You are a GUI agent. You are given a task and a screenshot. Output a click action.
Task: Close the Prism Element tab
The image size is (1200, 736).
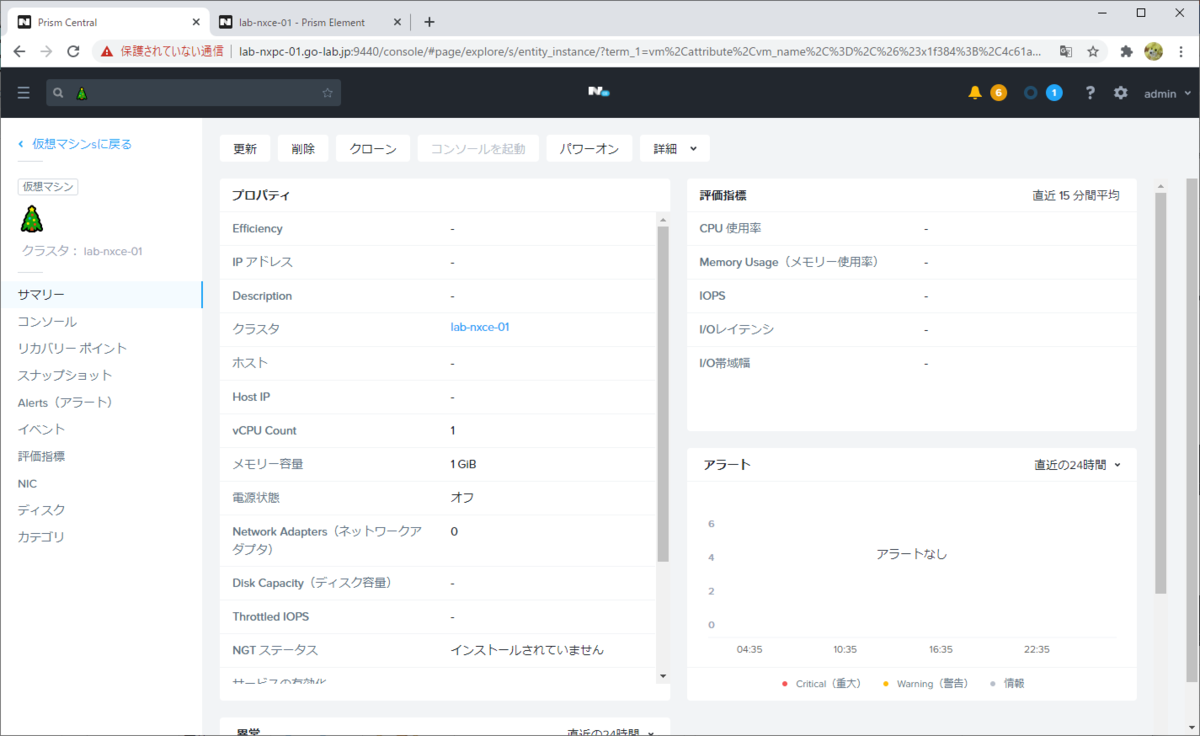click(397, 22)
